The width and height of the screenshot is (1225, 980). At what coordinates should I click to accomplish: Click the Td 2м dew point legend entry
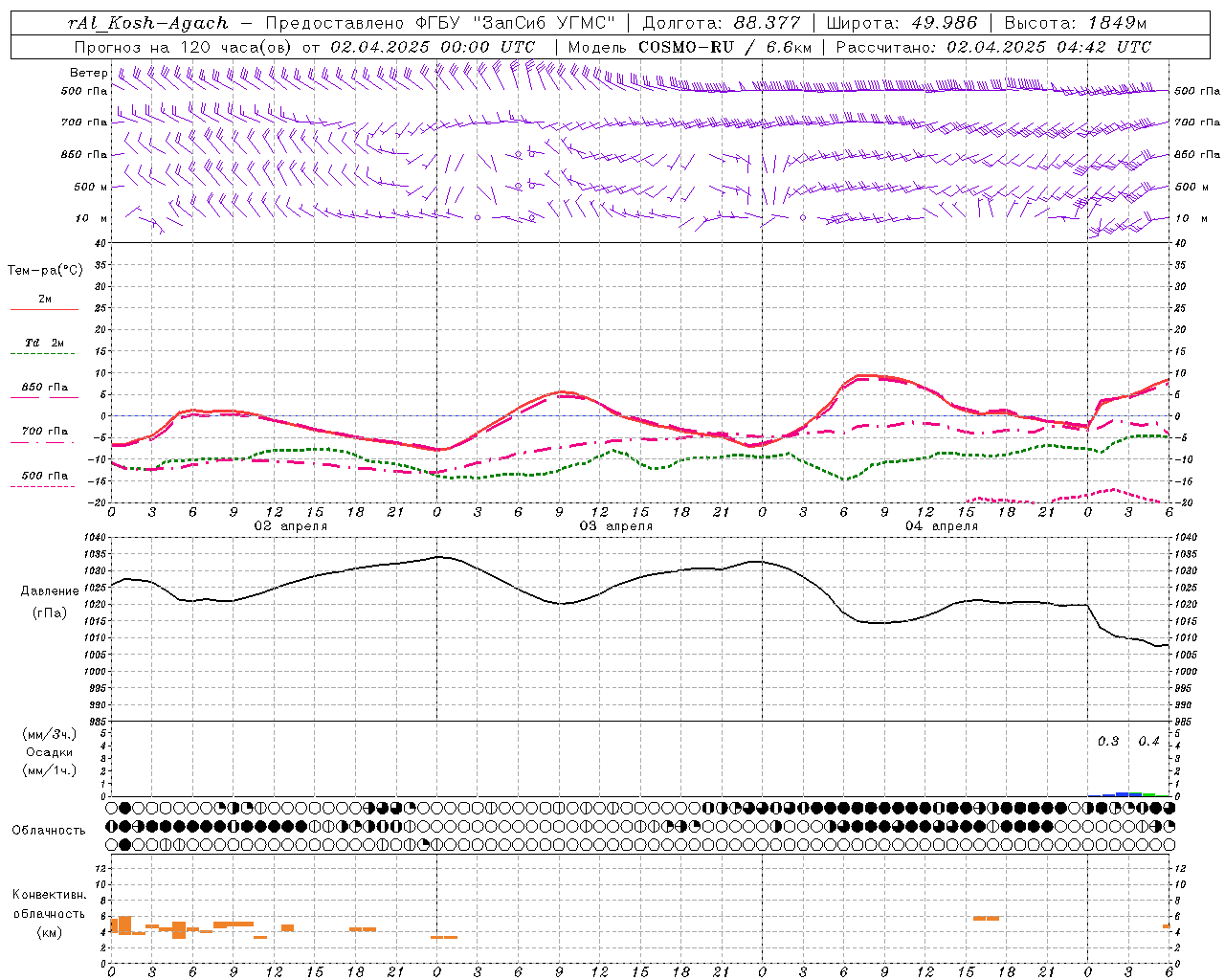coord(45,343)
